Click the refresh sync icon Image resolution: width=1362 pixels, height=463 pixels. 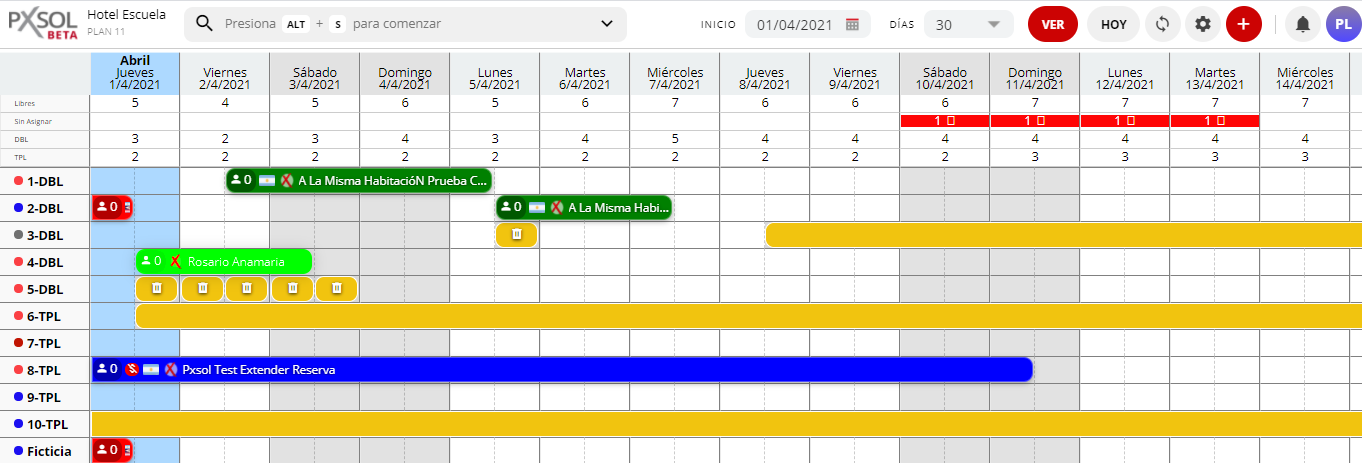pyautogui.click(x=1162, y=24)
